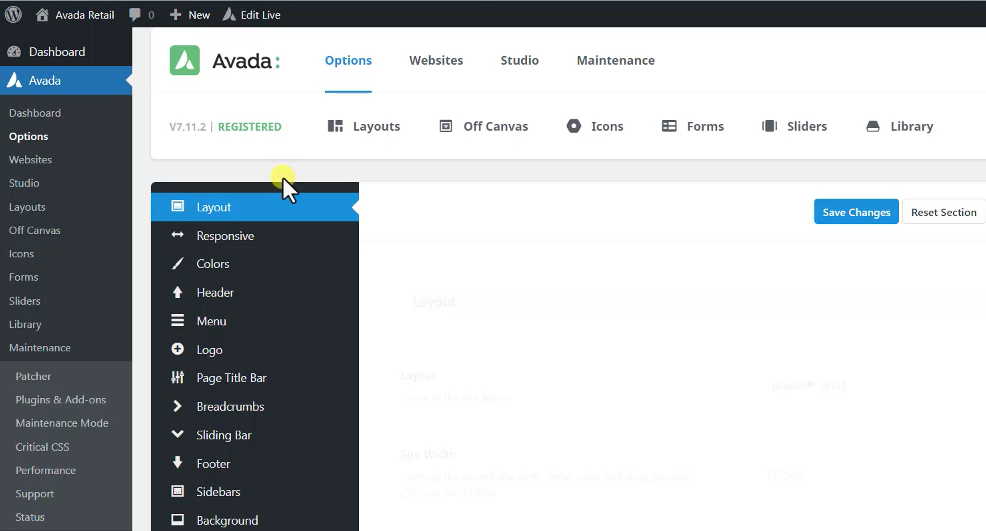
Task: Open the Studio tab
Action: point(519,61)
